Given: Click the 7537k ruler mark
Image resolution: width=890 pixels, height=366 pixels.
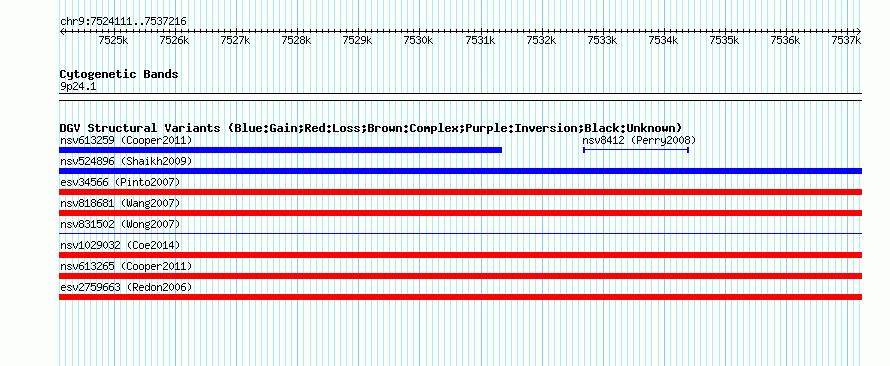Looking at the screenshot, I should 847,40.
